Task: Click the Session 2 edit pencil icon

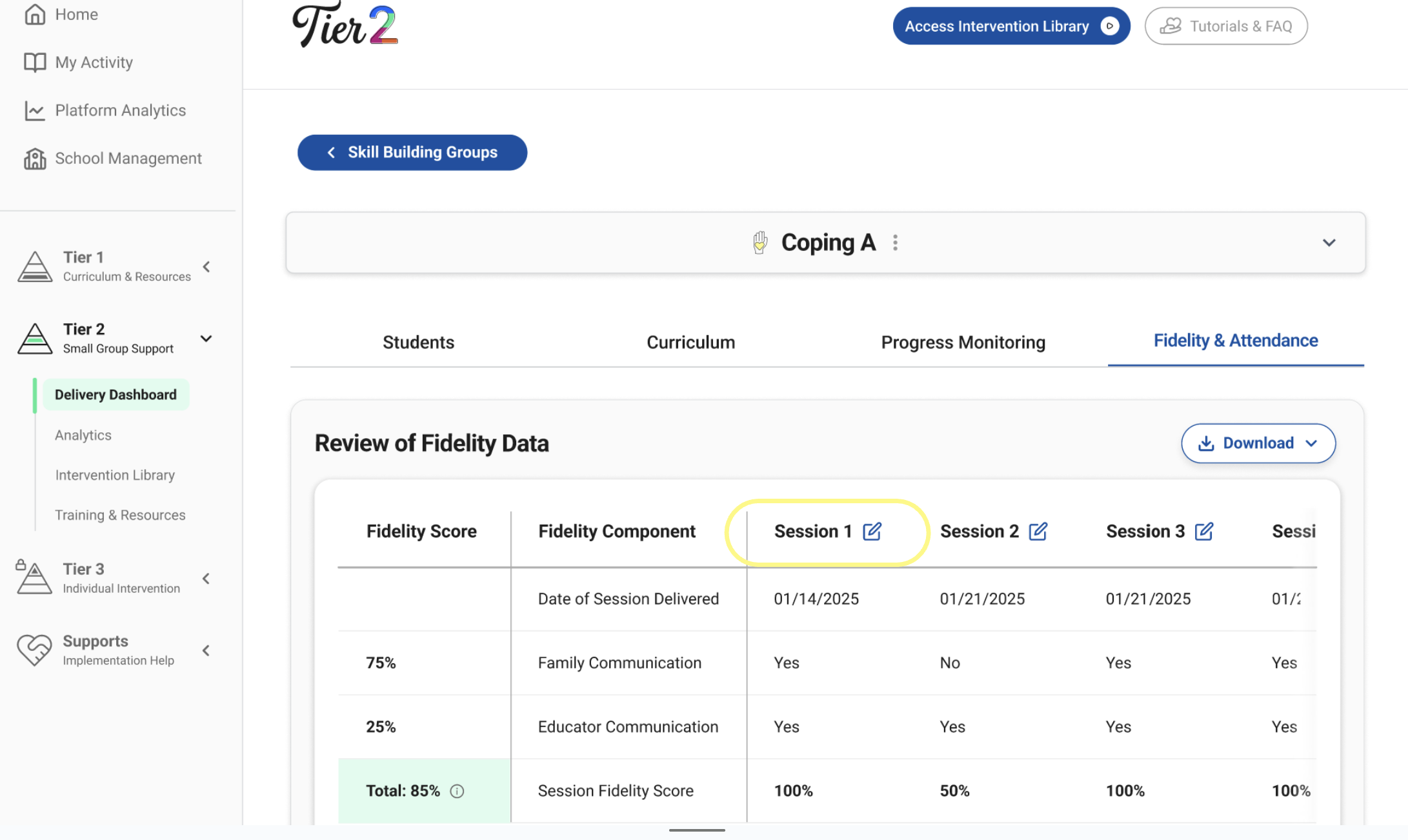Action: 1038,531
